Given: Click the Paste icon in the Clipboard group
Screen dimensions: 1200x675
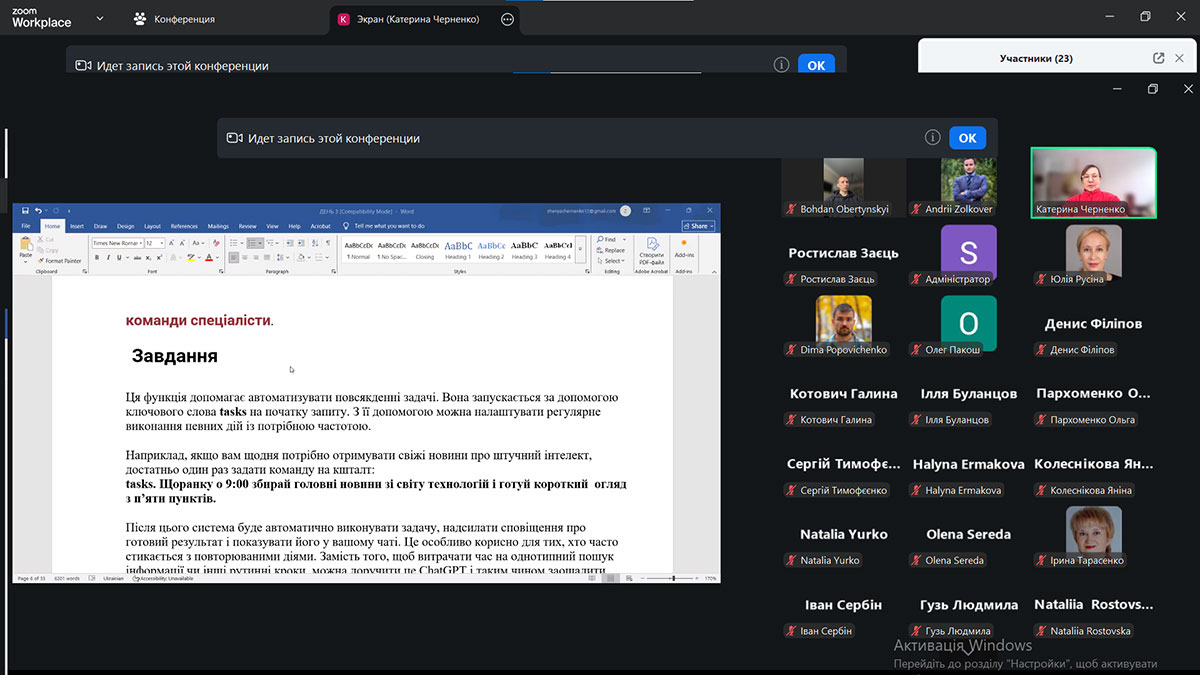Looking at the screenshot, I should pyautogui.click(x=26, y=246).
